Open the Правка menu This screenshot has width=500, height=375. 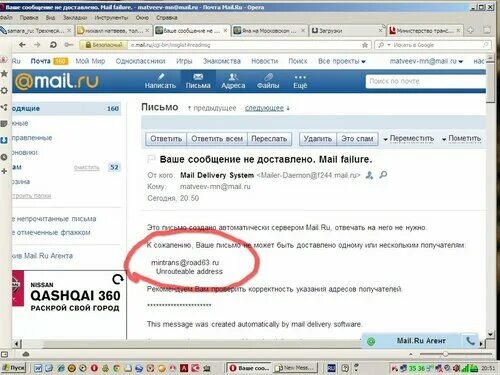tap(29, 17)
